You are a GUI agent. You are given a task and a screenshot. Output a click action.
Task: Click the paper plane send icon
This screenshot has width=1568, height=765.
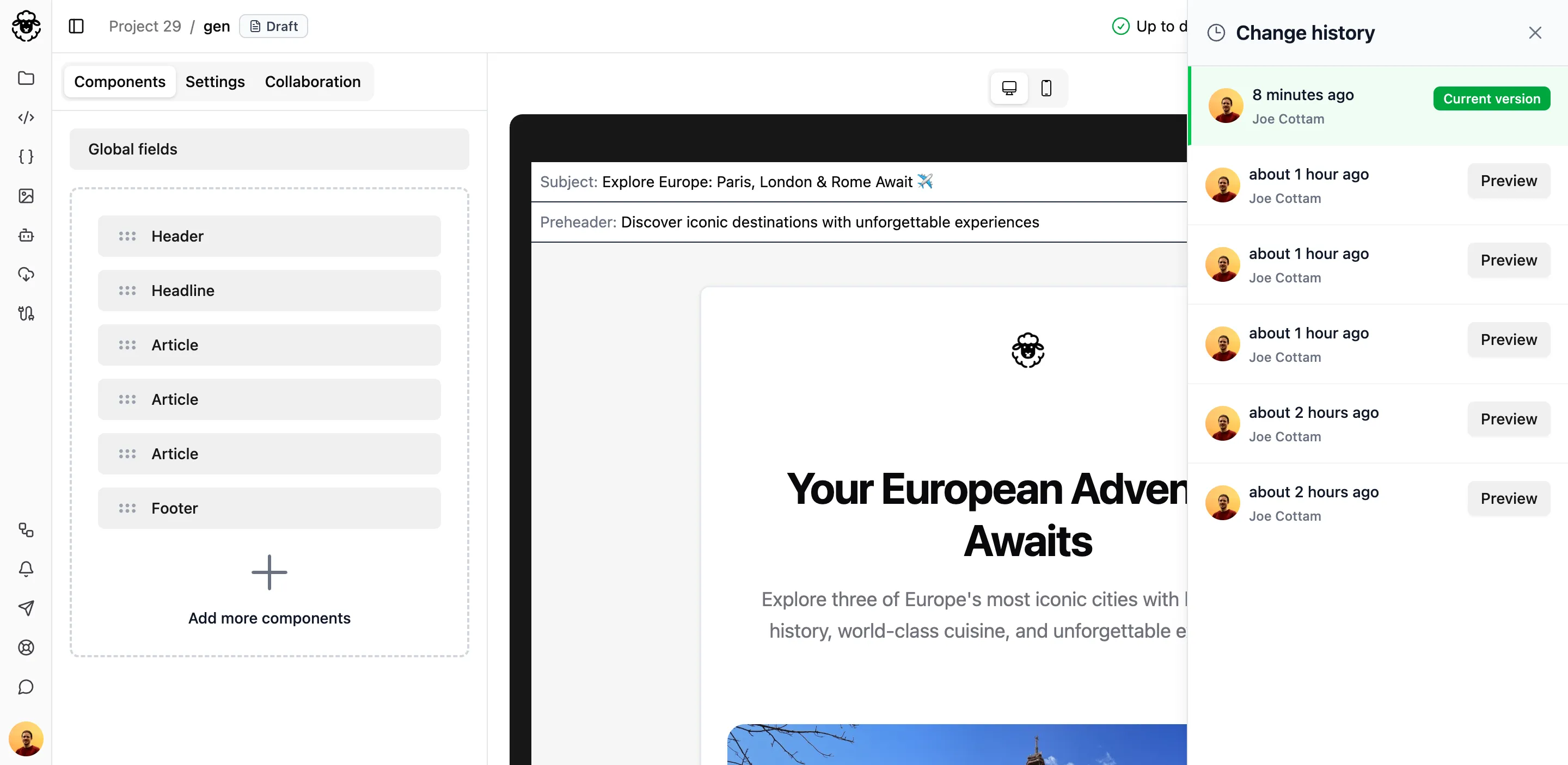pos(26,608)
